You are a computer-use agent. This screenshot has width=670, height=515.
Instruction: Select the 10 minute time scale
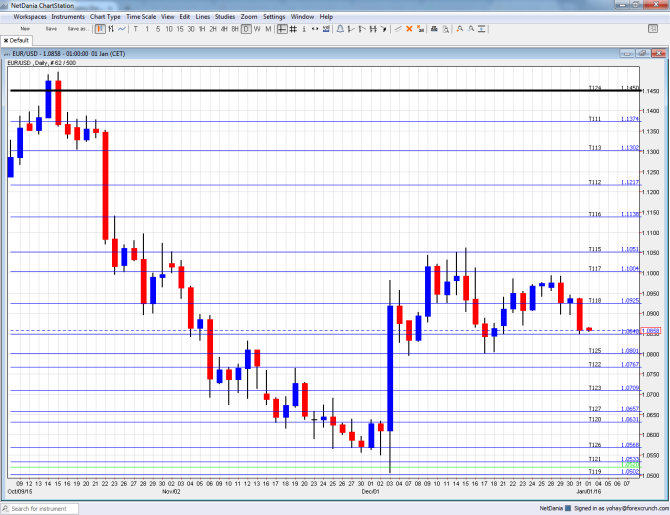169,29
